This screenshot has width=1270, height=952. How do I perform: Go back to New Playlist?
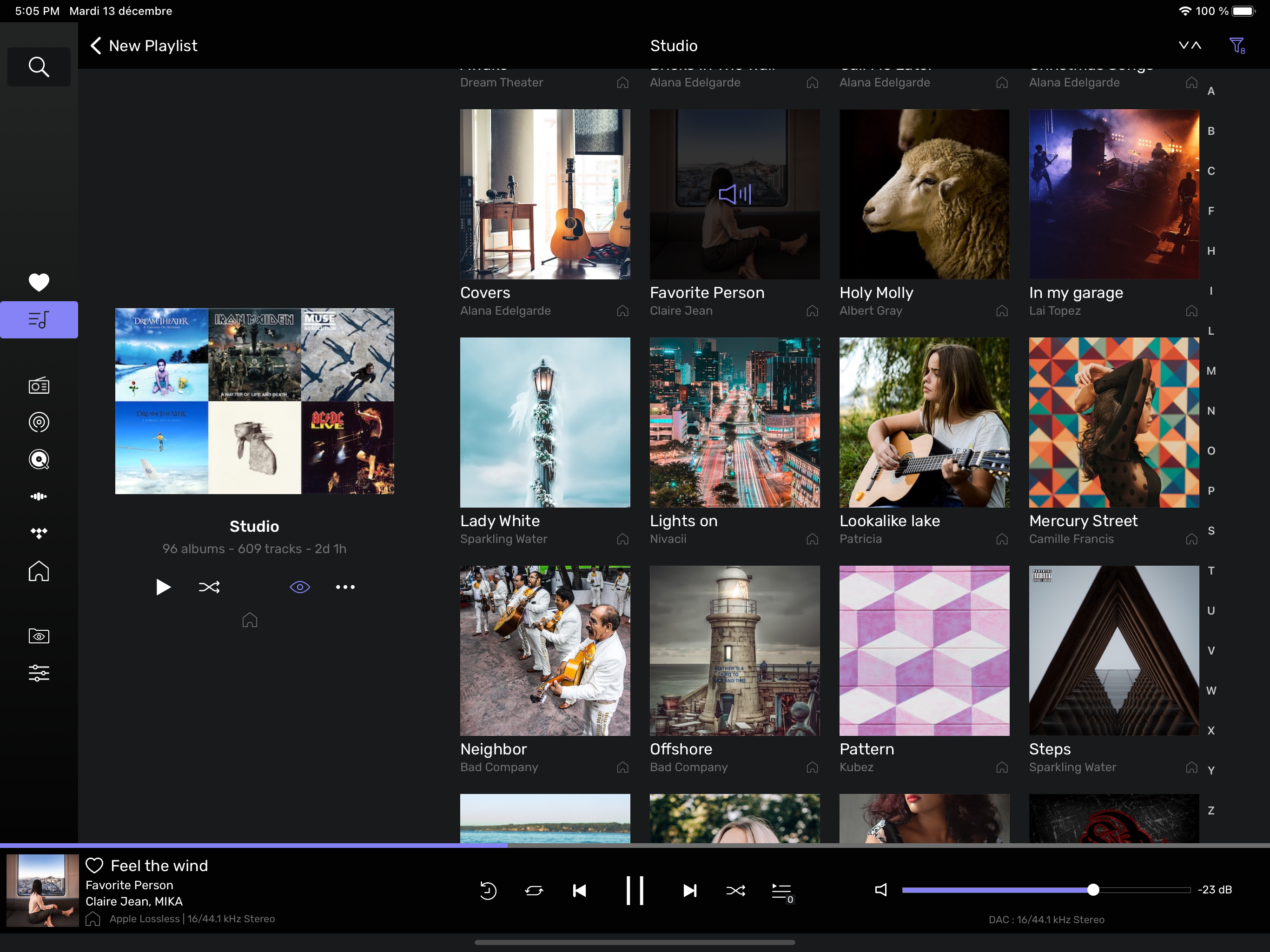coord(144,46)
